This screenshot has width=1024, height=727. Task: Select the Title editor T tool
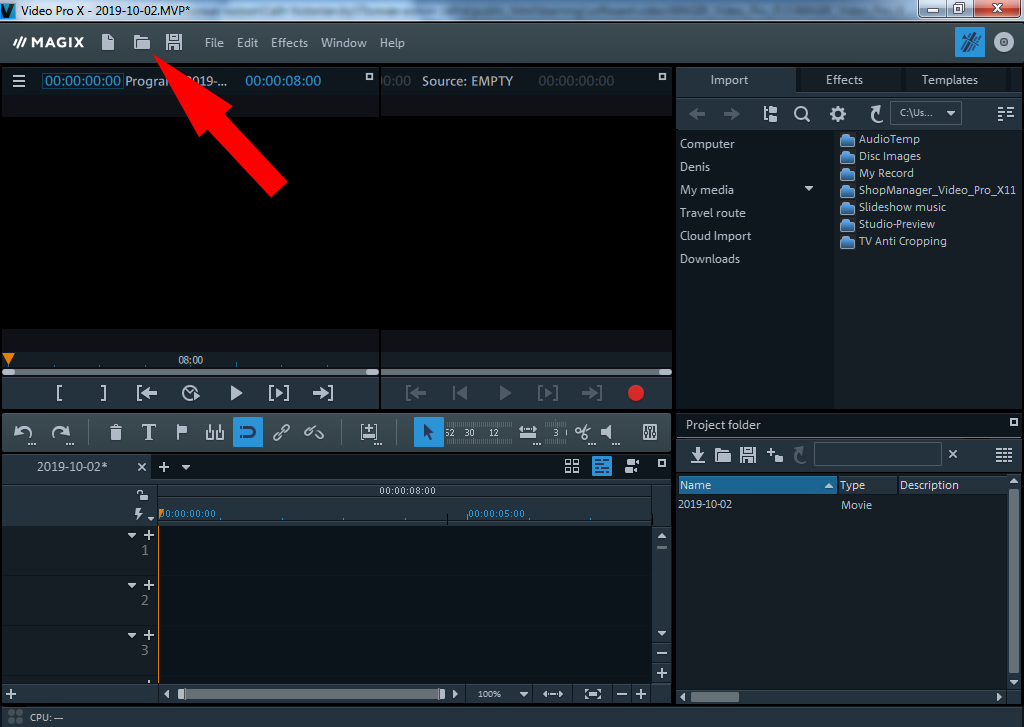pyautogui.click(x=149, y=432)
